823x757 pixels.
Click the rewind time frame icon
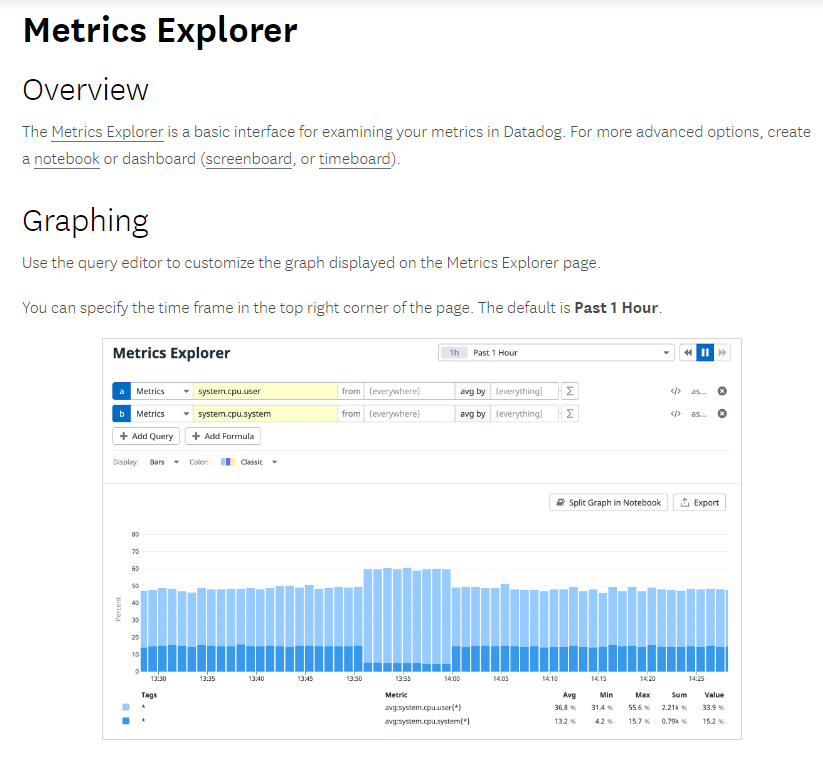point(688,353)
